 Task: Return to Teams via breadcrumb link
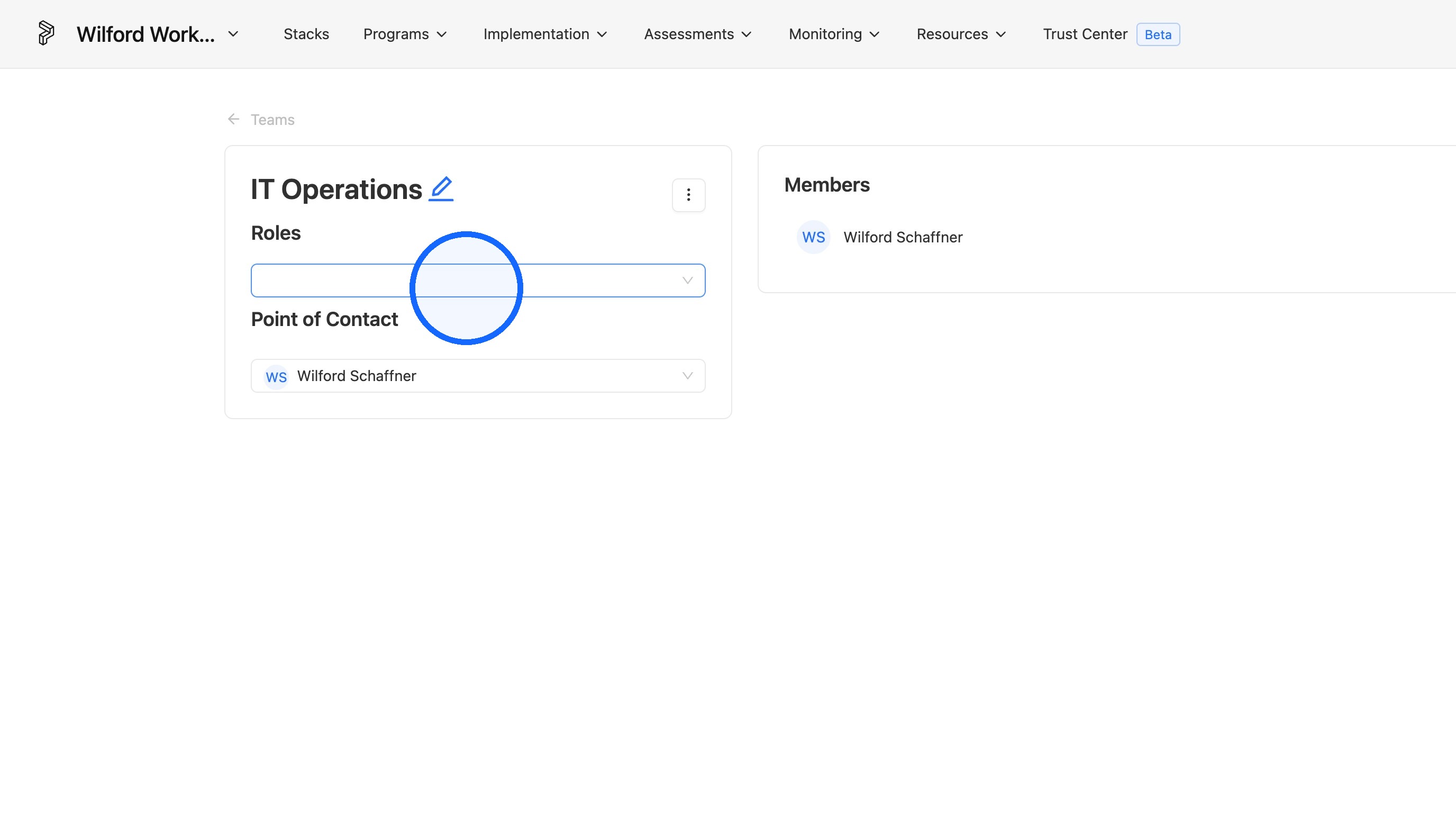272,120
